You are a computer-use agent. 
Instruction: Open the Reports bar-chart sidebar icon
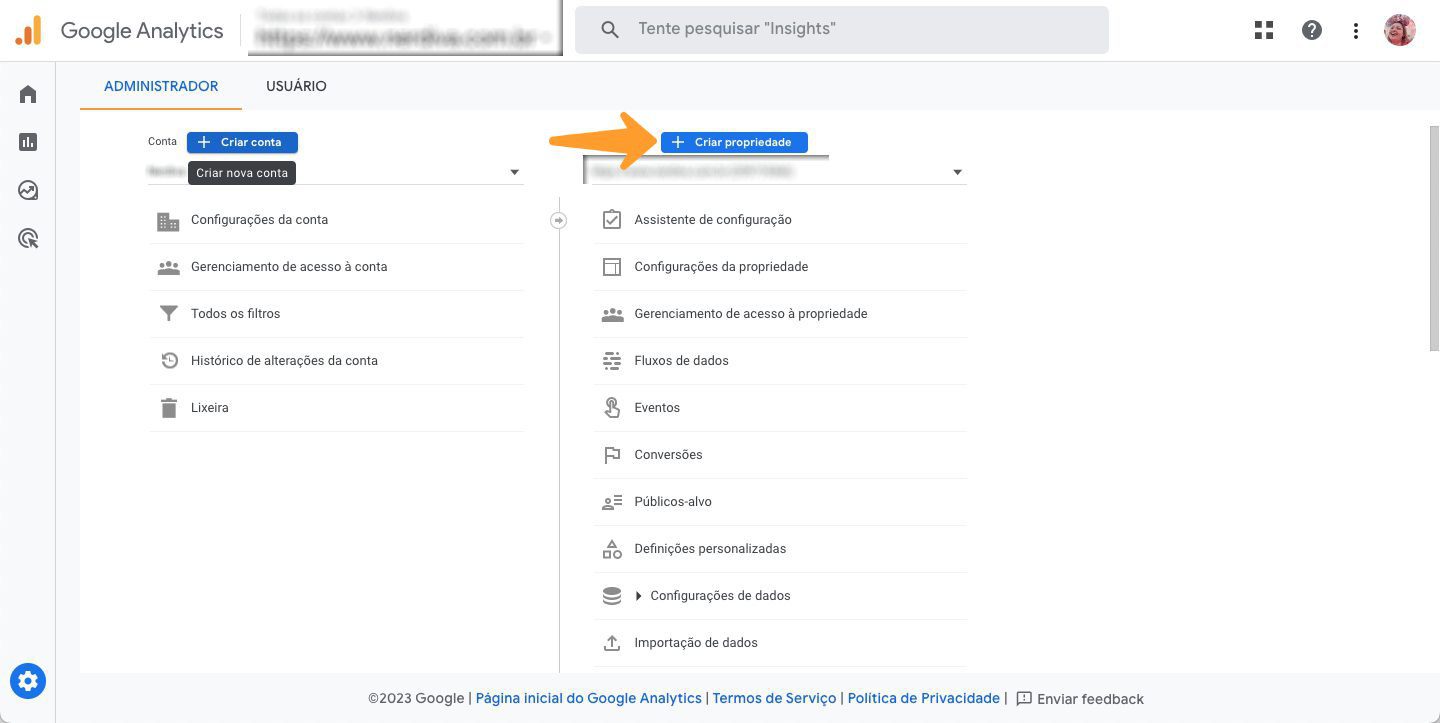(28, 142)
